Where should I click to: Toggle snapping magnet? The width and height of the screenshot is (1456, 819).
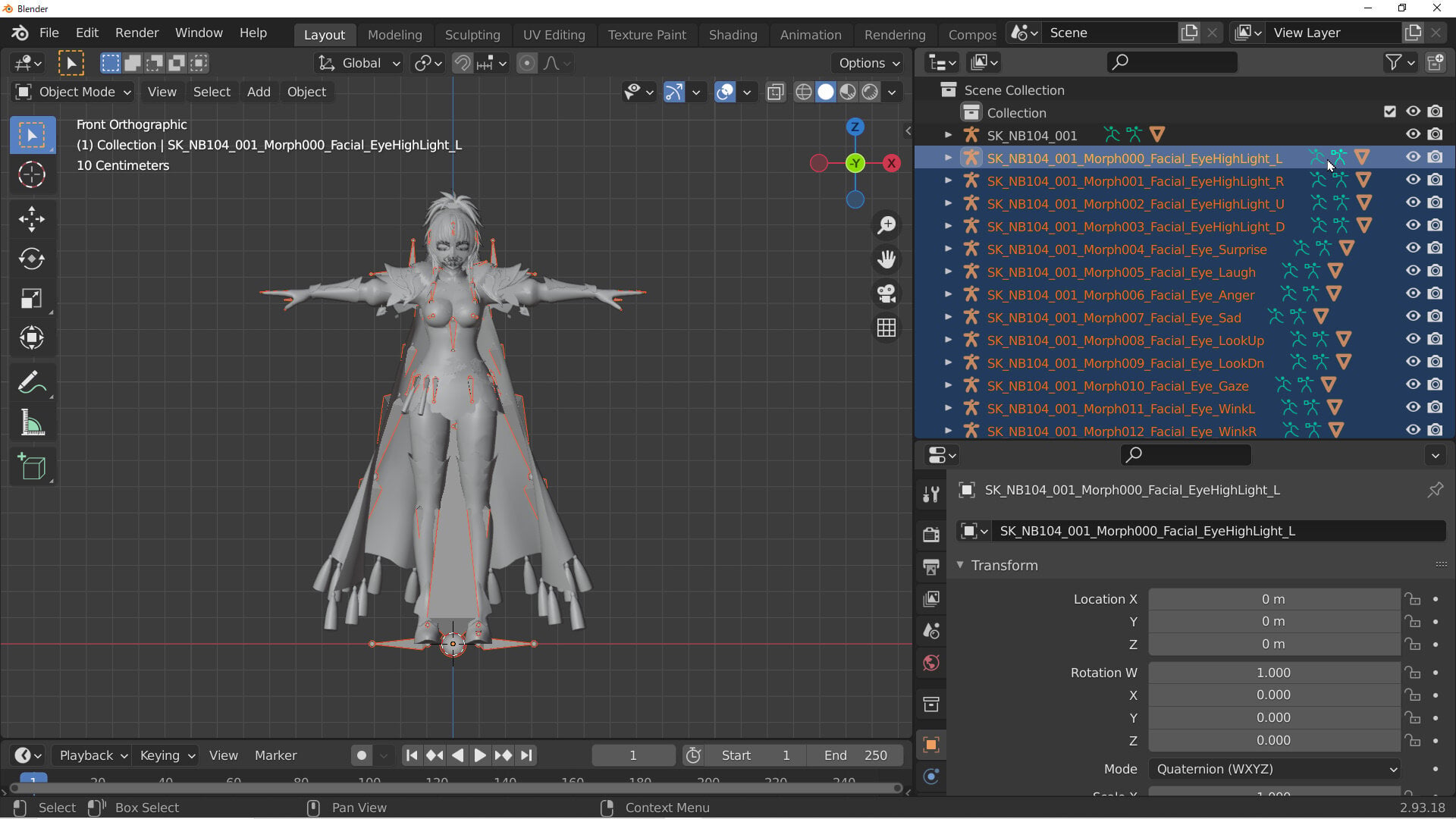click(462, 64)
